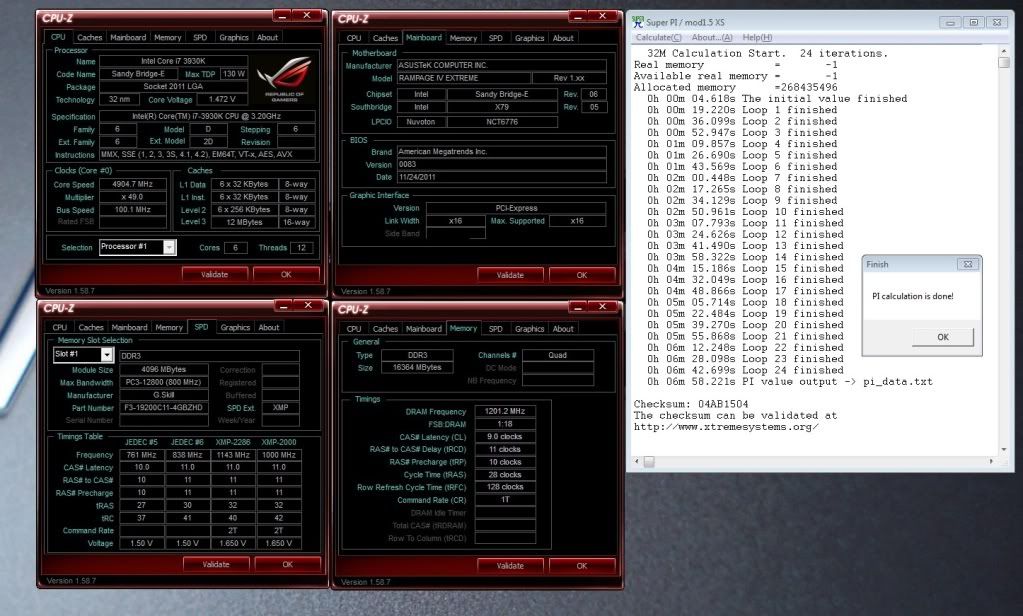Open the About menu in Super PI
This screenshot has height=616, width=1023.
tap(712, 37)
